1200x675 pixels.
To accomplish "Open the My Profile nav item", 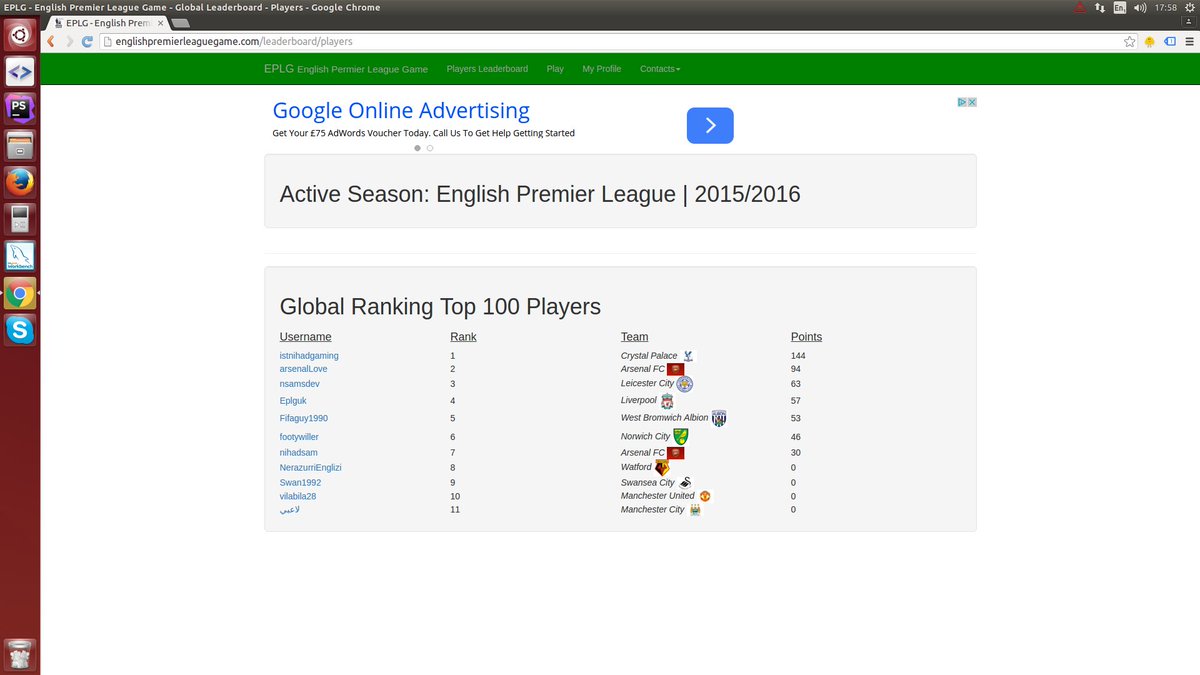I will (602, 69).
